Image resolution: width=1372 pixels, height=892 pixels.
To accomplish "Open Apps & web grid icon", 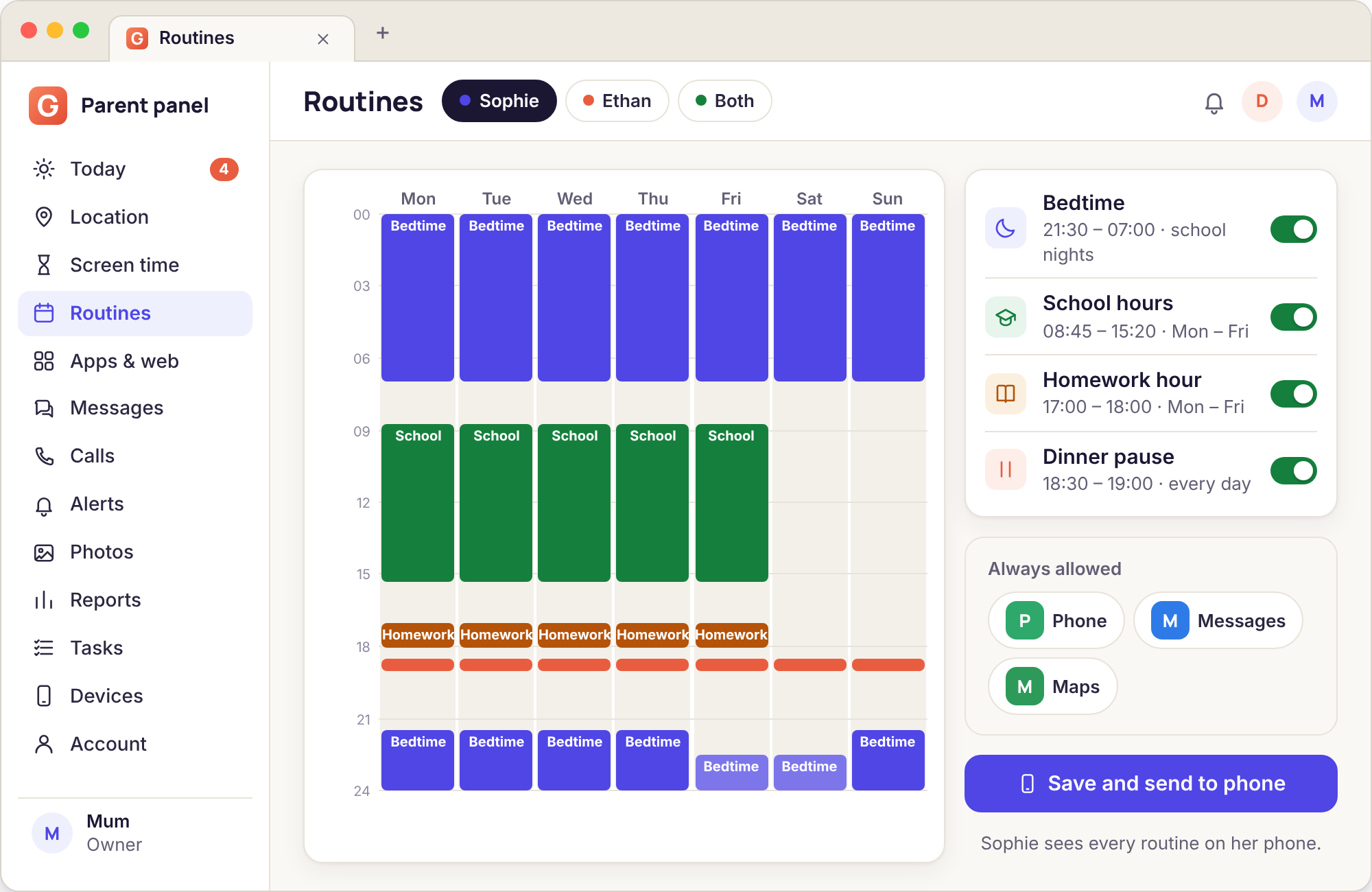I will click(44, 361).
